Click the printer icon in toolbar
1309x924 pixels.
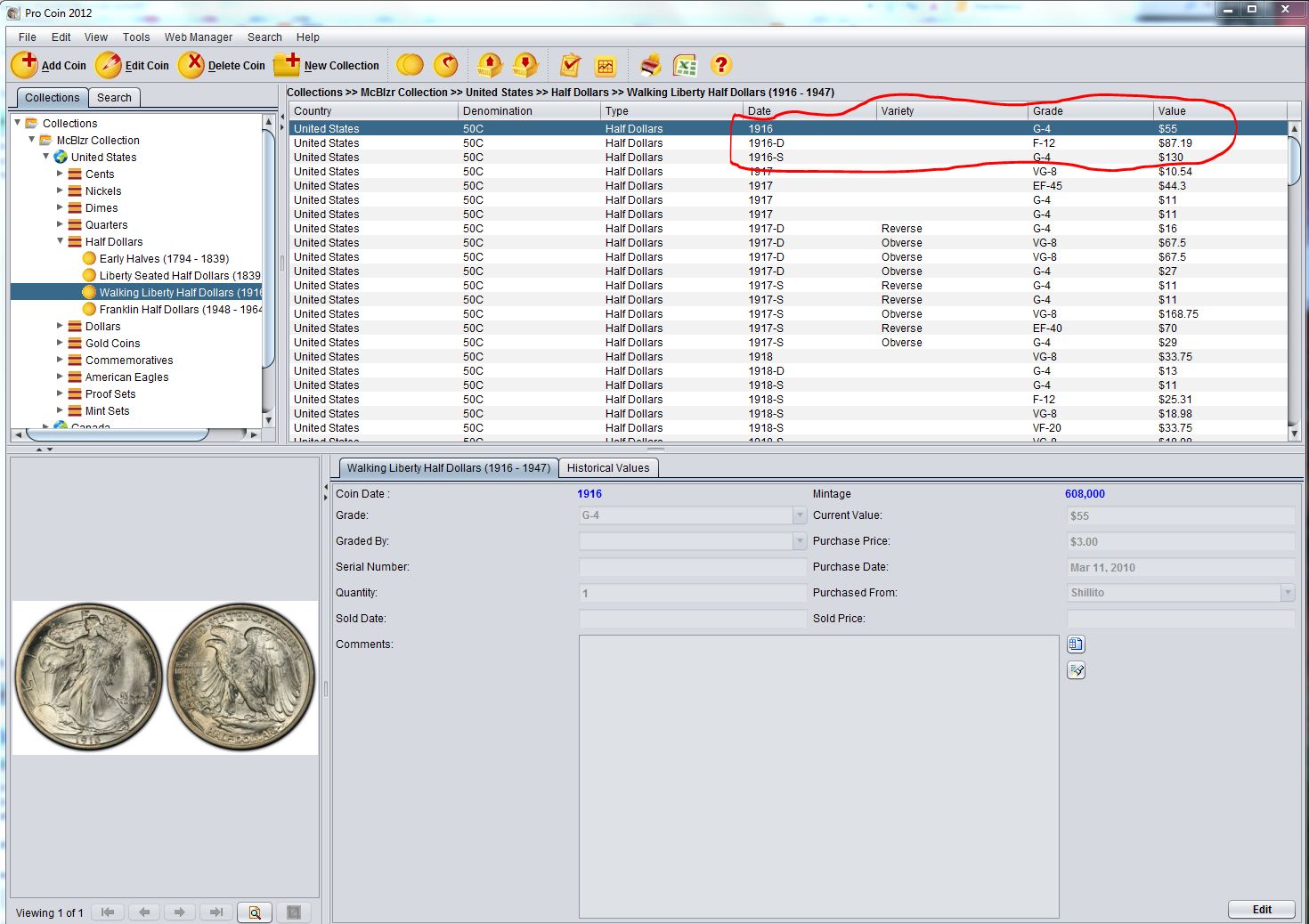[x=651, y=65]
